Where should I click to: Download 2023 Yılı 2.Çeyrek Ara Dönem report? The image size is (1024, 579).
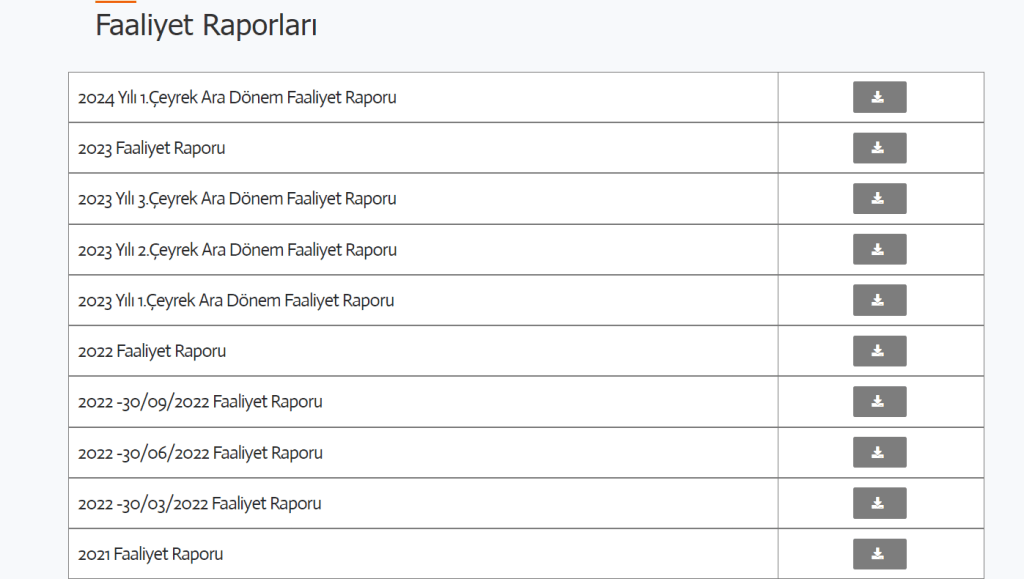879,249
